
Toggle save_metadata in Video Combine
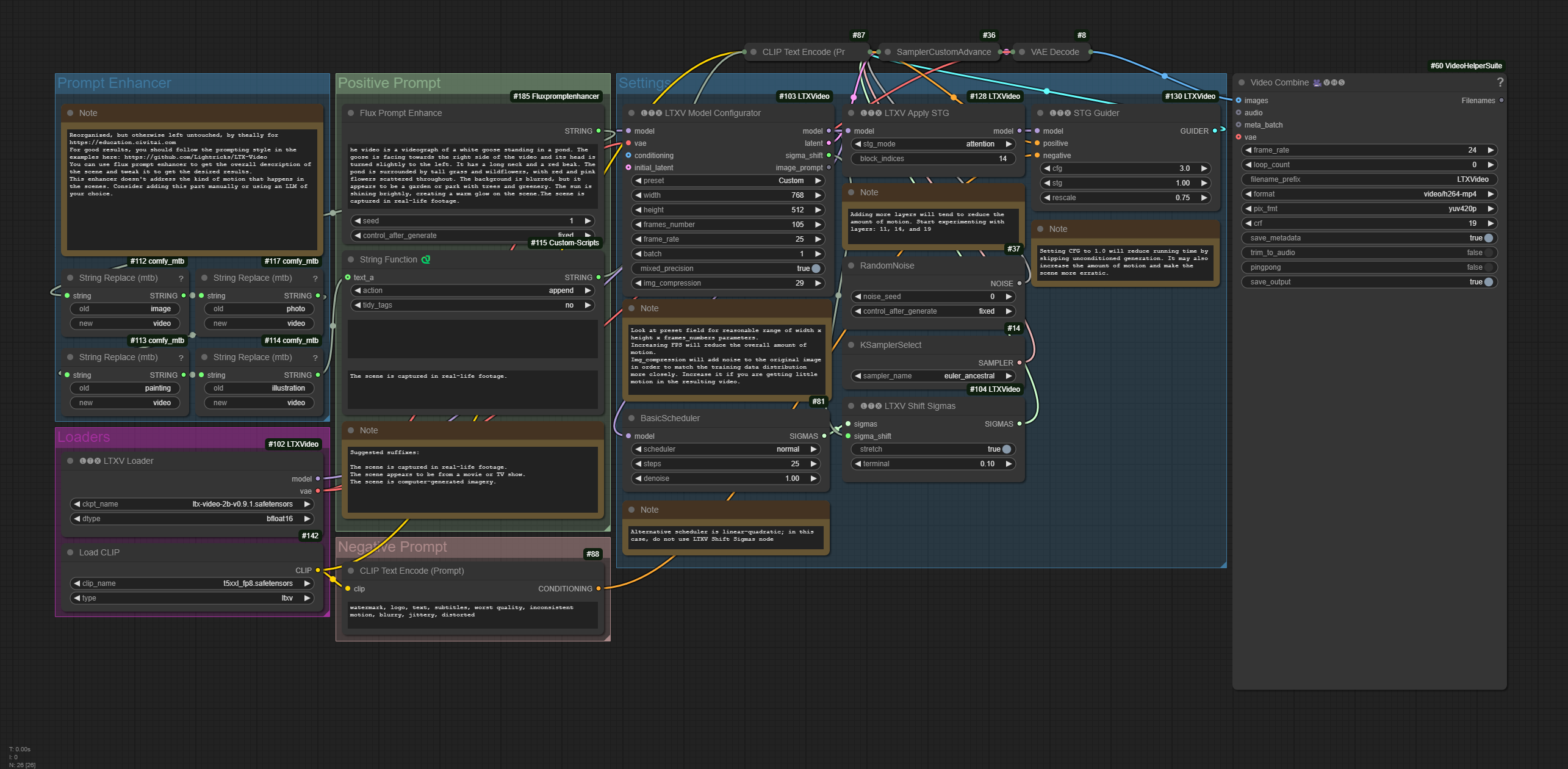click(x=1488, y=238)
